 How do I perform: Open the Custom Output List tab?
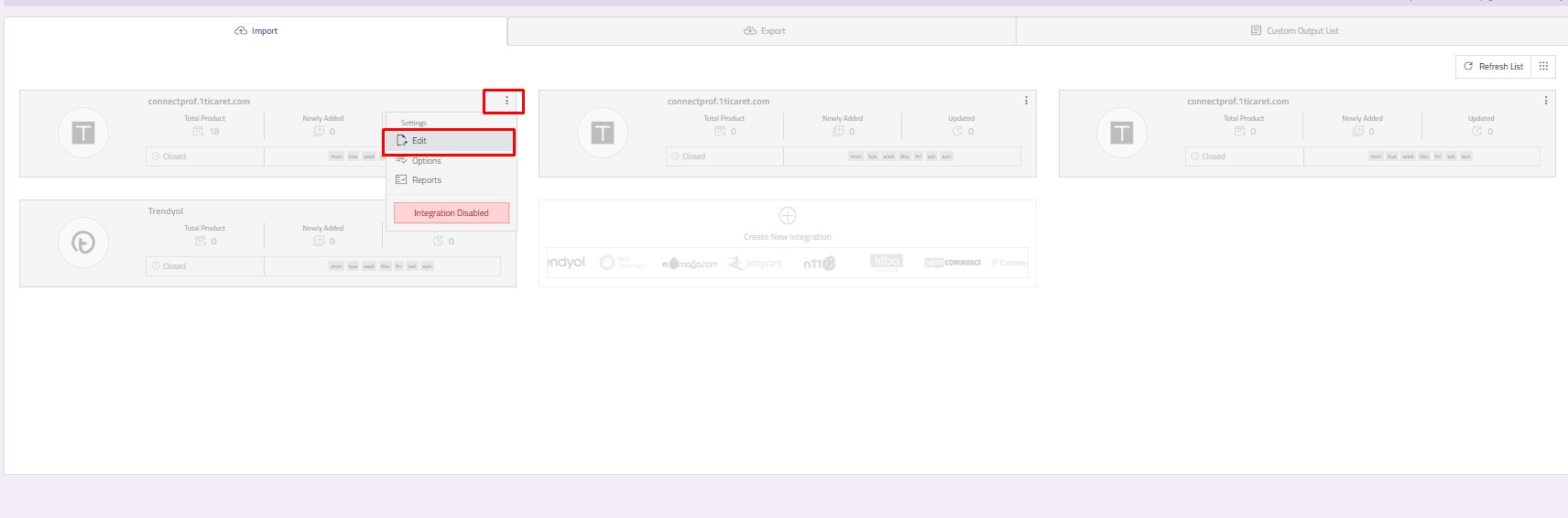(1293, 31)
